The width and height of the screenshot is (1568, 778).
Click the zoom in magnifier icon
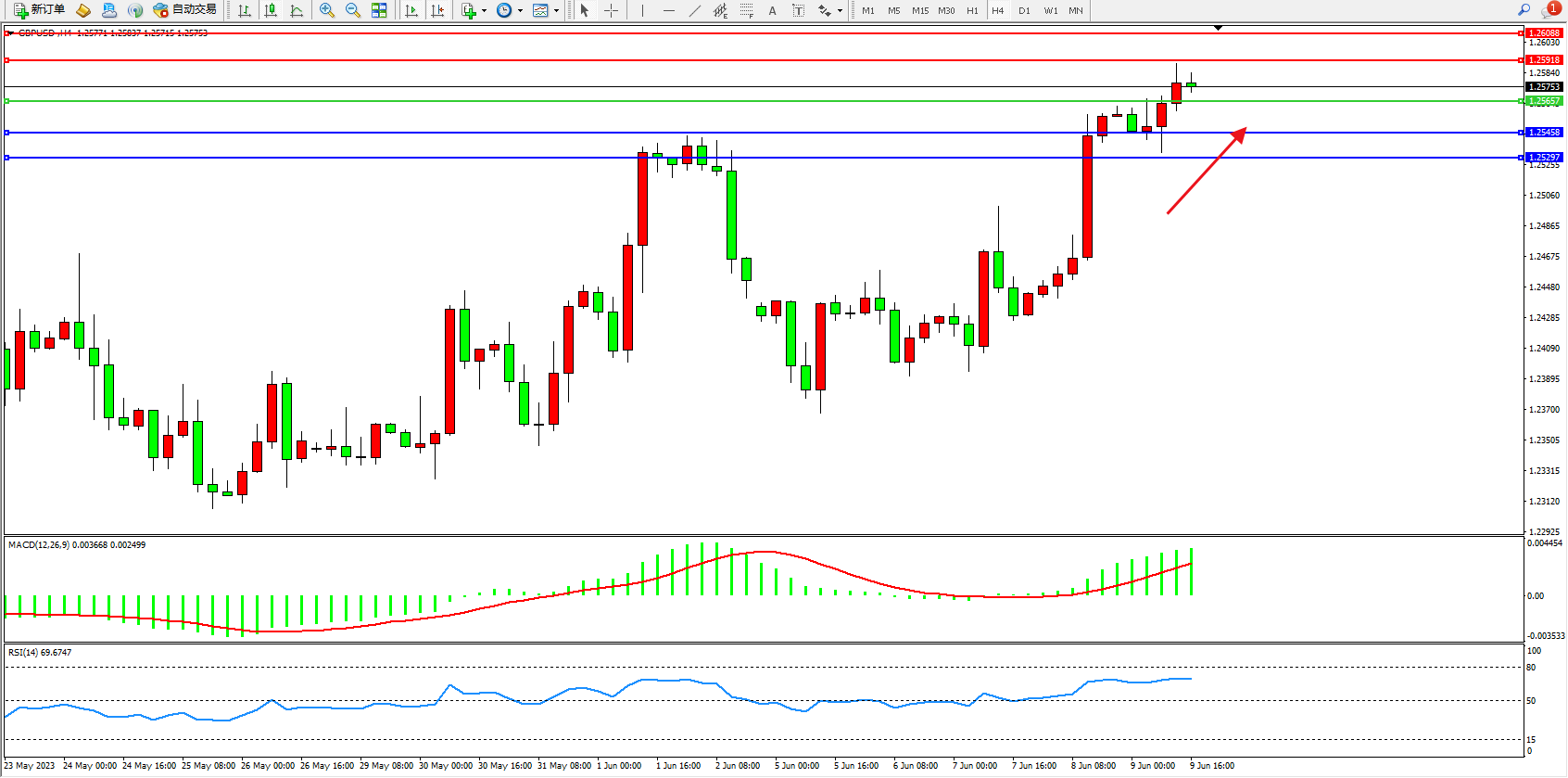[x=326, y=10]
